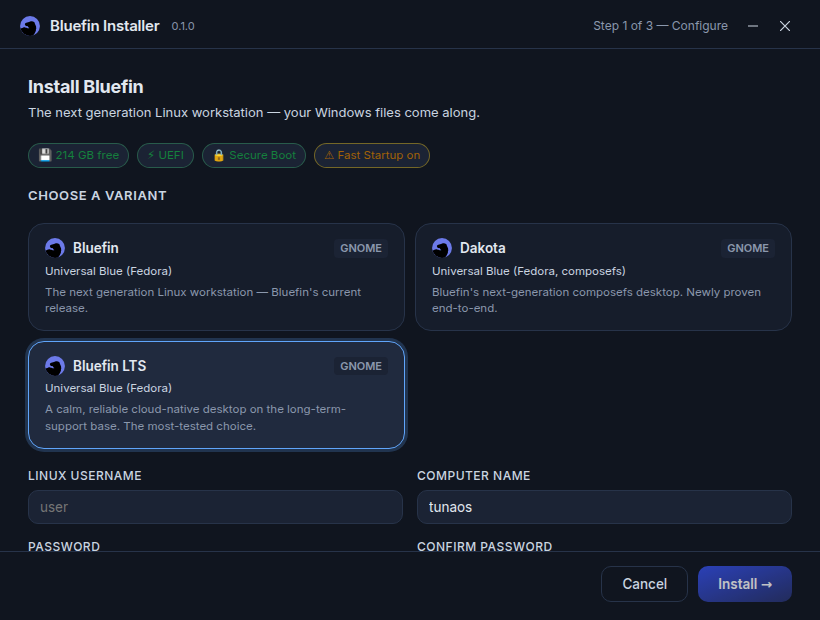Click the Bluefin Installer logo in title bar

coord(30,26)
